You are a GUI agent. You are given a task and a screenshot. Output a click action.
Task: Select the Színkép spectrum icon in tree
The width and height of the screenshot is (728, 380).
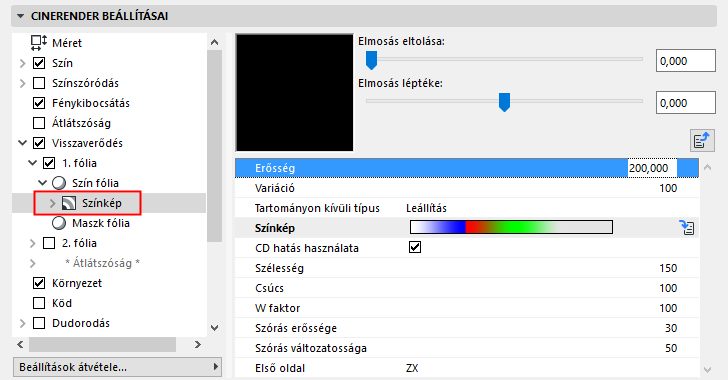(x=69, y=203)
